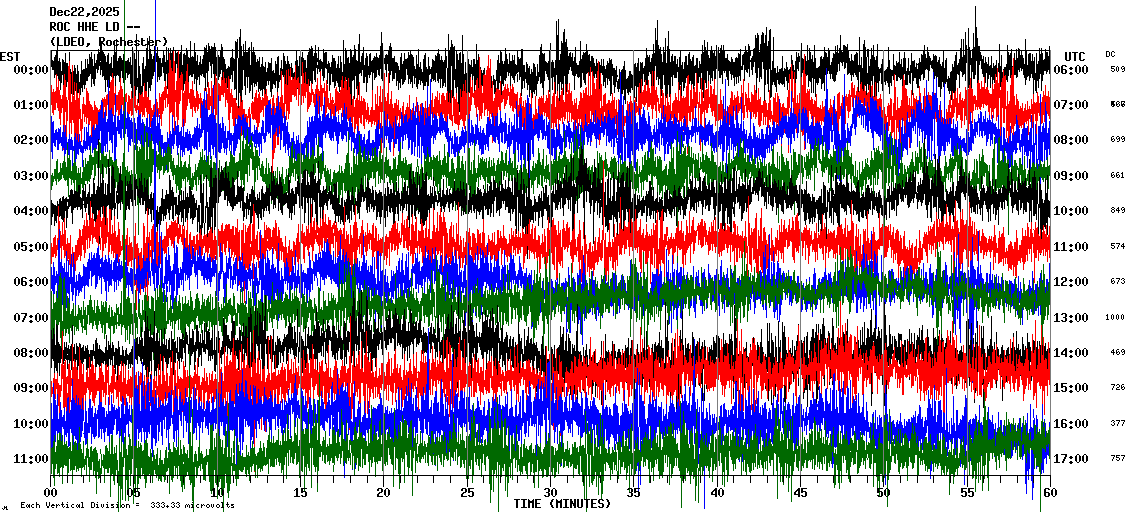Click minute tick label 00 on time axis
The width and height of the screenshot is (1130, 519).
(50, 493)
